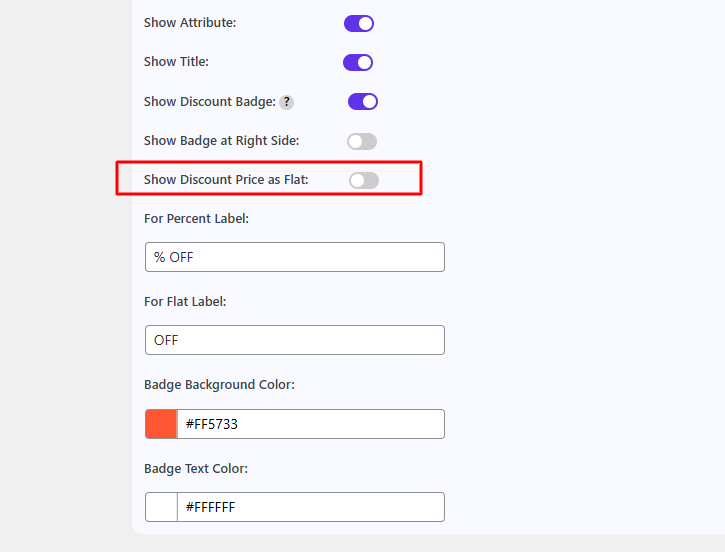The height and width of the screenshot is (552, 725).
Task: Turn off the Show Title switch
Action: tap(358, 63)
